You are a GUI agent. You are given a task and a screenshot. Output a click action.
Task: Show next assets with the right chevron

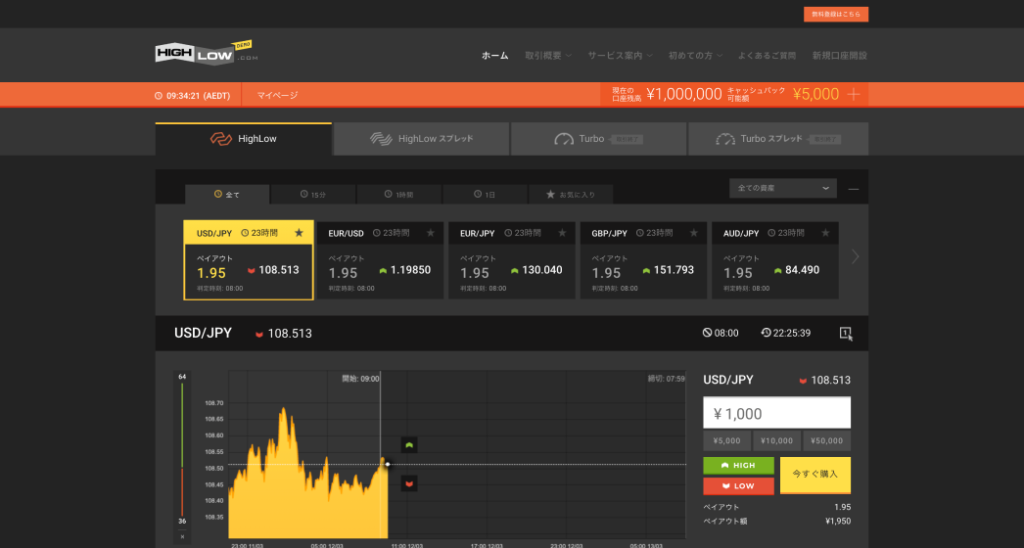pos(855,257)
